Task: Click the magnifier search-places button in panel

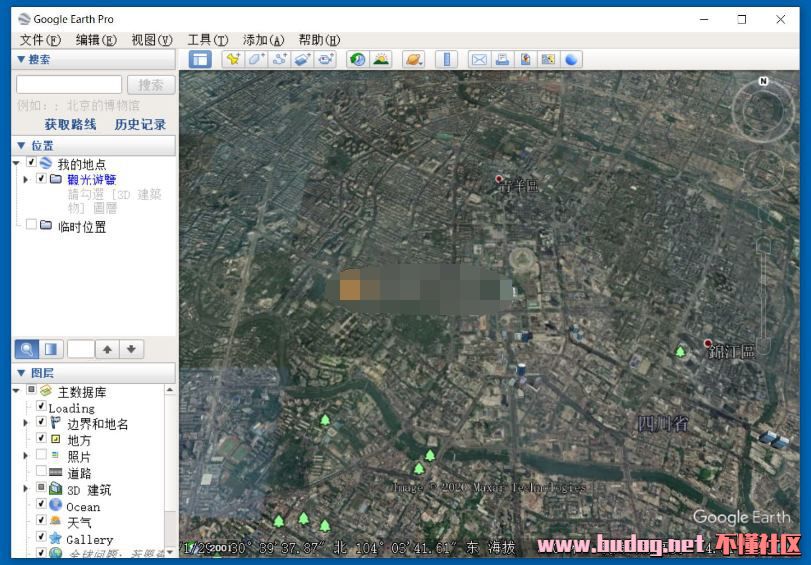Action: click(26, 349)
